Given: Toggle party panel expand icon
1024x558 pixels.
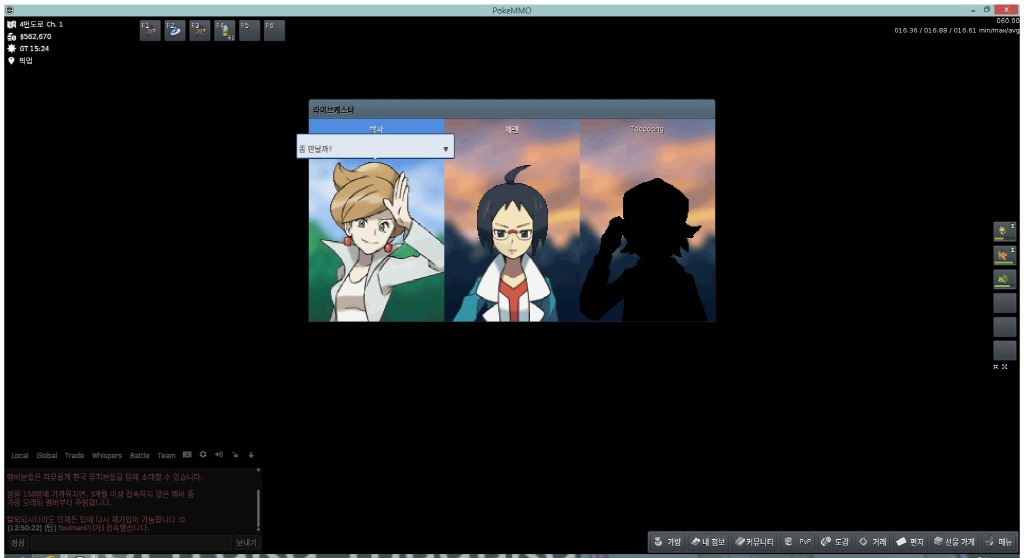Looking at the screenshot, I should [x=1007, y=367].
